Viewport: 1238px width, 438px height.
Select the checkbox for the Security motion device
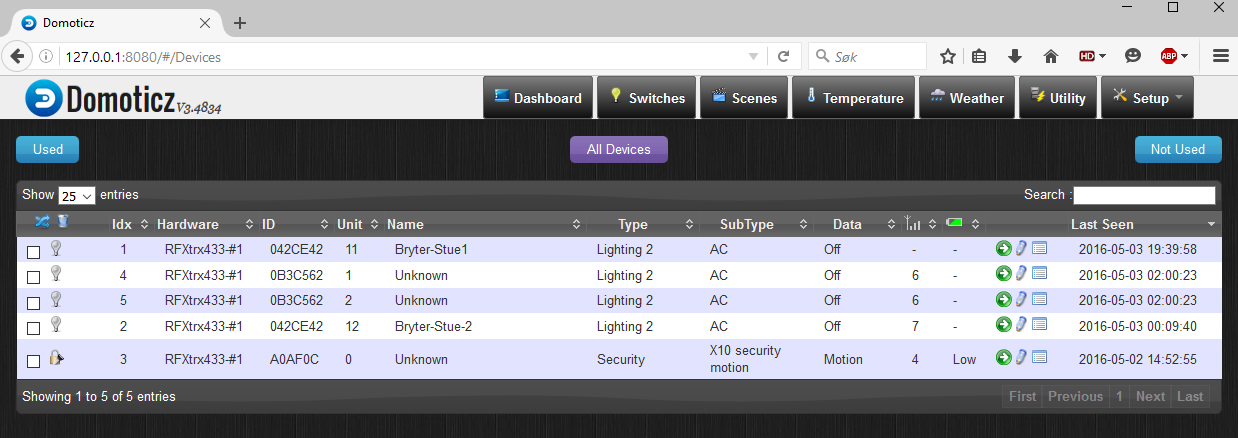click(x=33, y=361)
